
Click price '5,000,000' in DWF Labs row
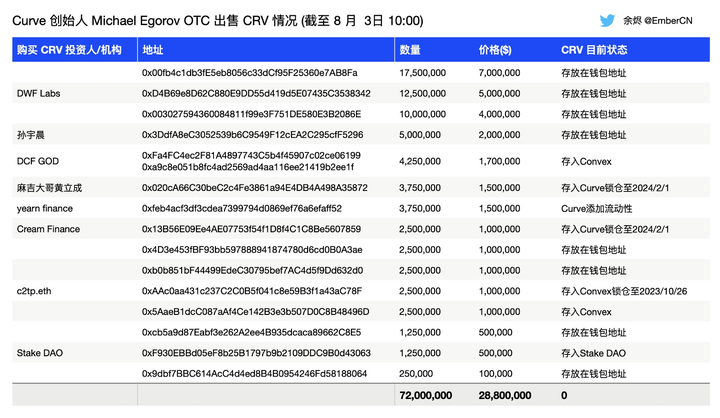point(500,94)
